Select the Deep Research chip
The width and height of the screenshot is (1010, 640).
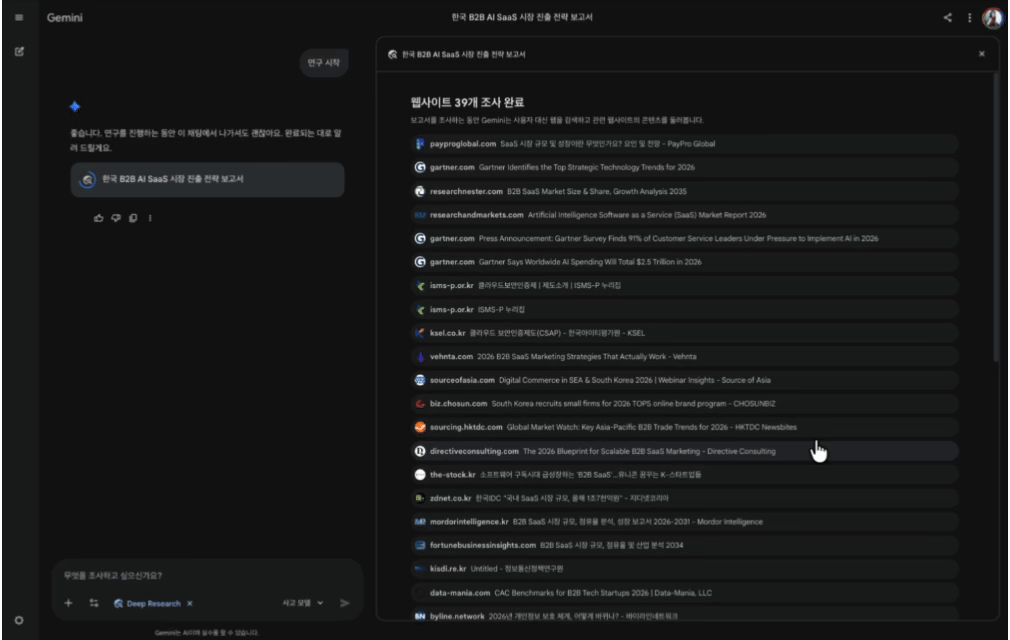click(x=148, y=603)
